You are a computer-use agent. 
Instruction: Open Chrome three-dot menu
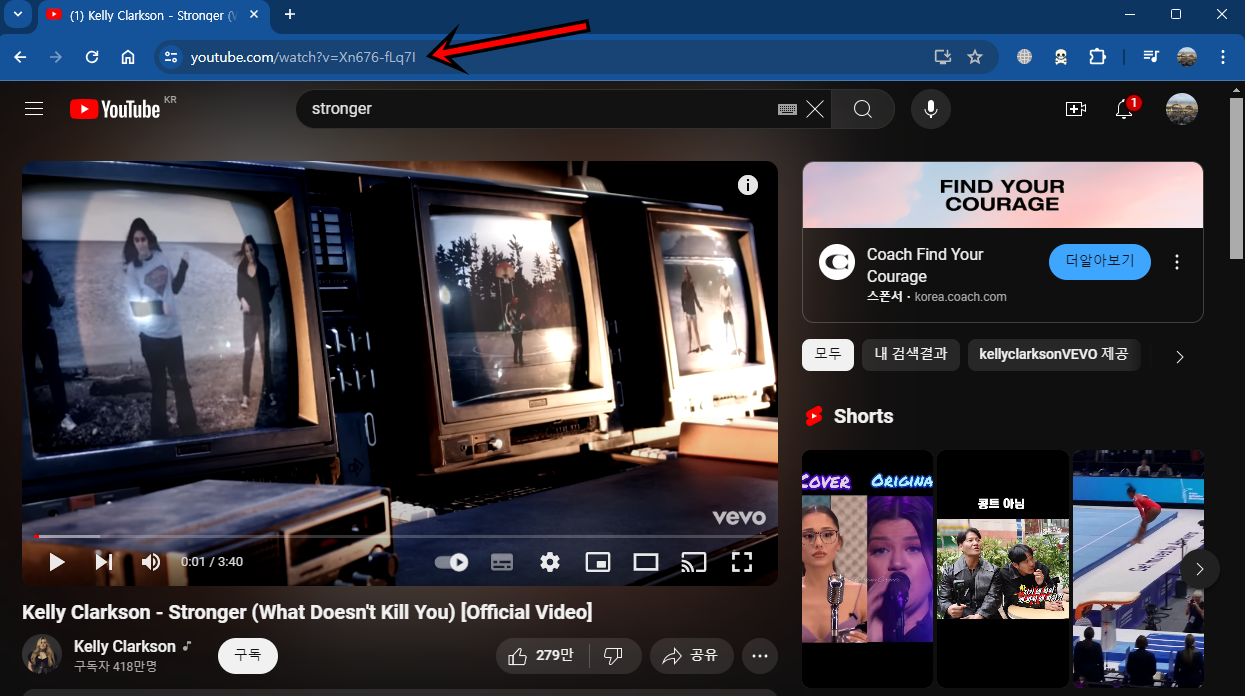click(x=1223, y=57)
